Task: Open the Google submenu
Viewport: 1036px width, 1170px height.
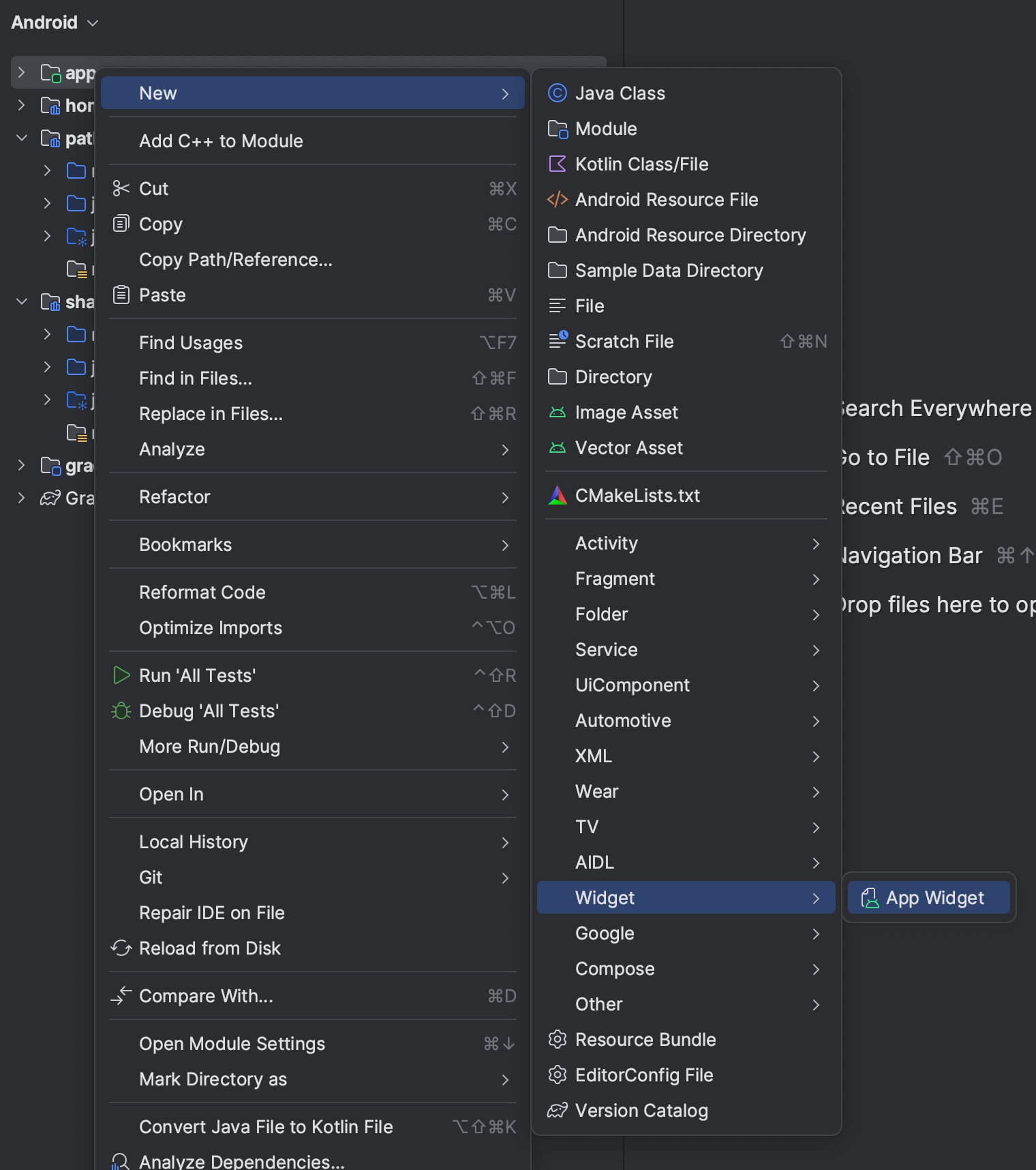Action: click(x=686, y=933)
